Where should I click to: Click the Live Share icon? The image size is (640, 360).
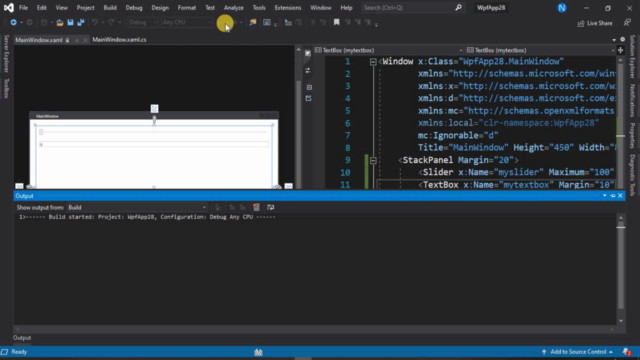581,23
